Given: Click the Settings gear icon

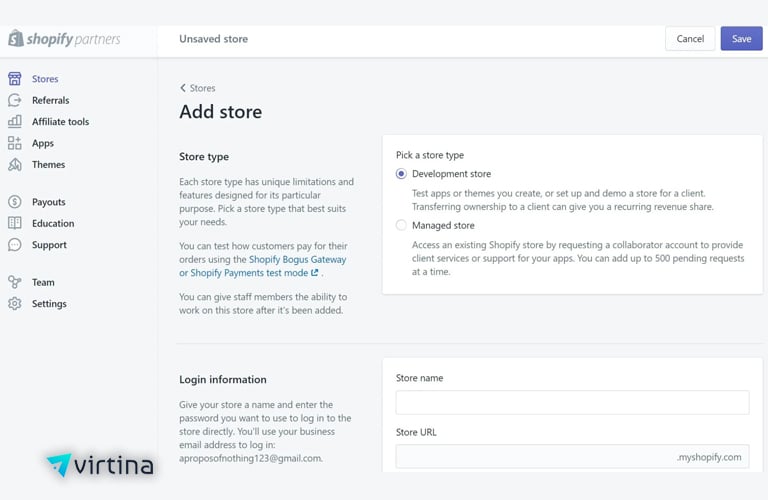Looking at the screenshot, I should click(x=15, y=304).
